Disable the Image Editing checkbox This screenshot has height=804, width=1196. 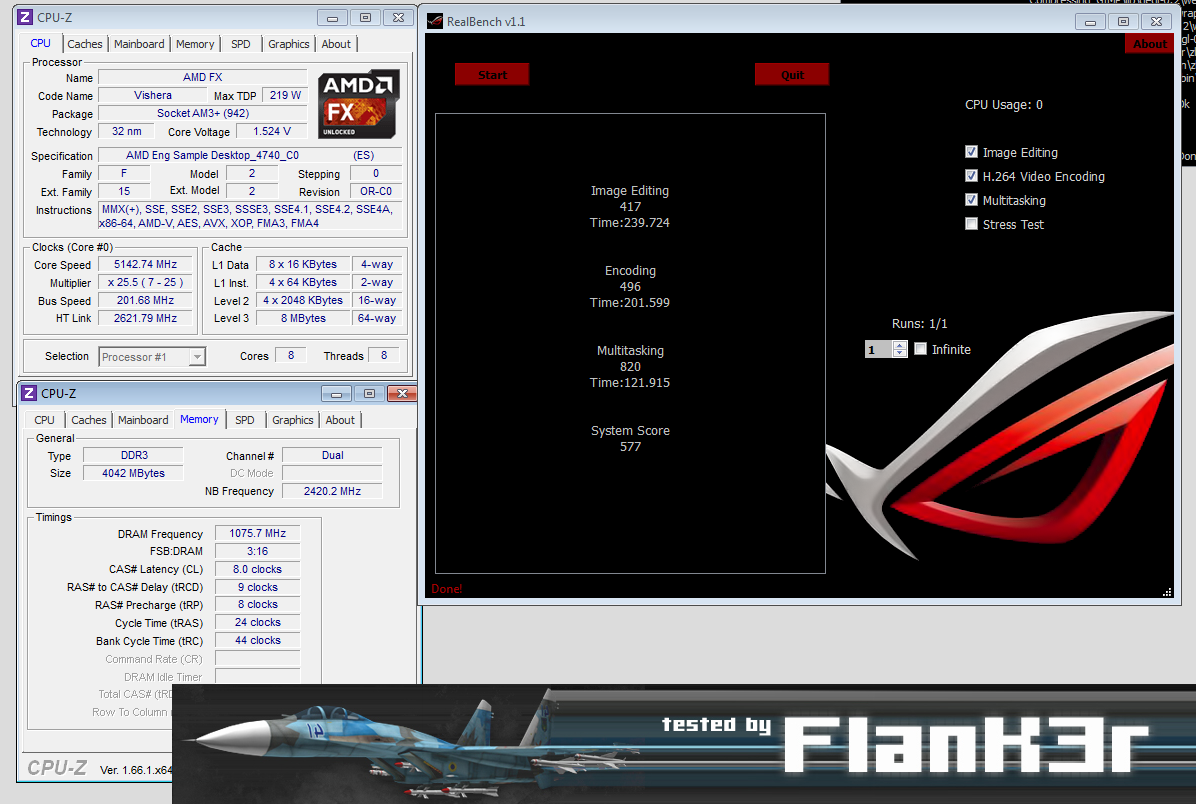coord(971,152)
